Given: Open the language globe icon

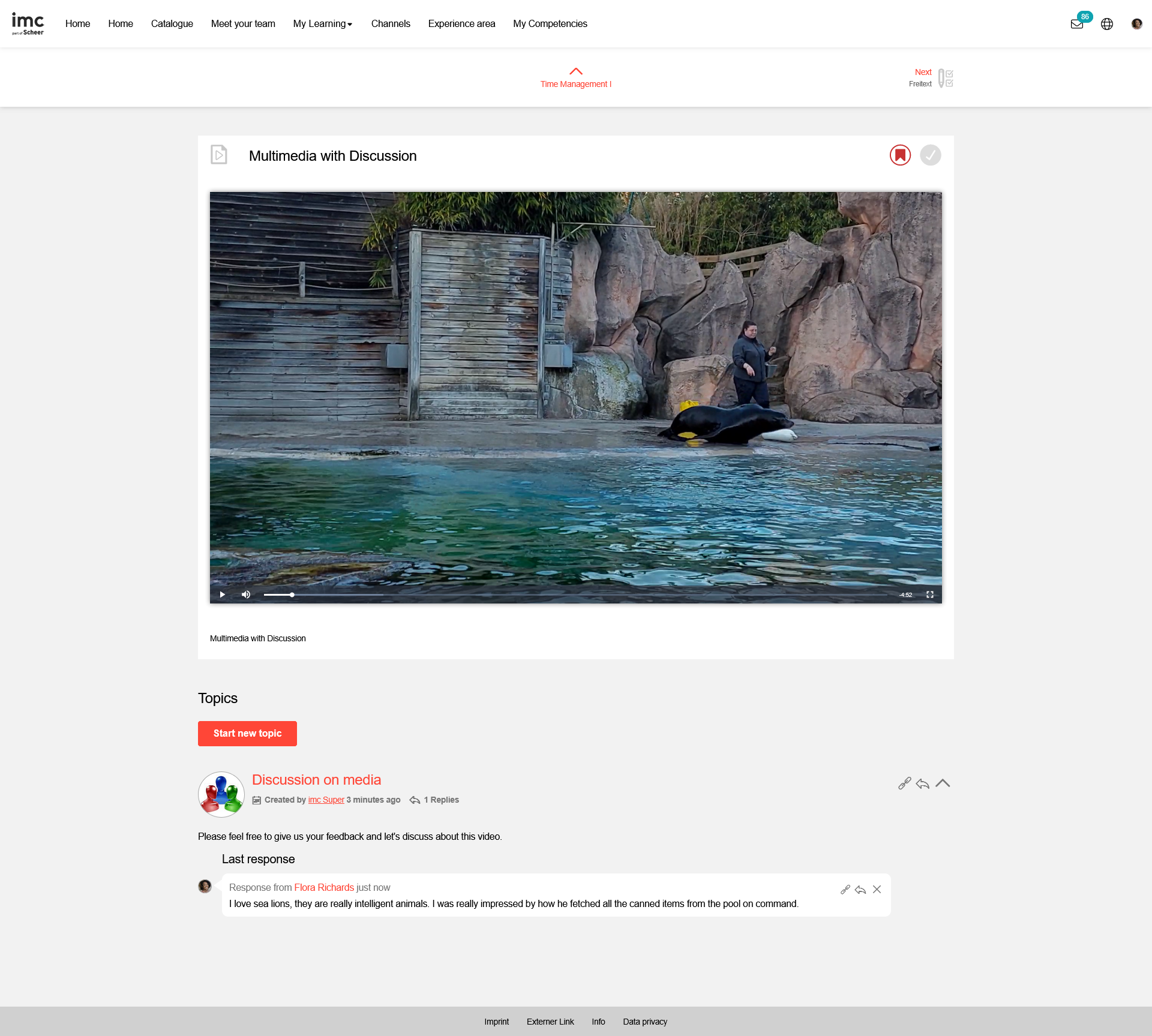Looking at the screenshot, I should point(1107,24).
